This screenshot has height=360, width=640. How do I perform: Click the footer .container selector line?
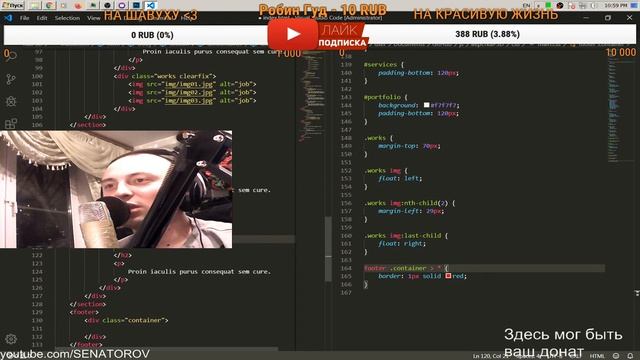pyautogui.click(x=406, y=268)
